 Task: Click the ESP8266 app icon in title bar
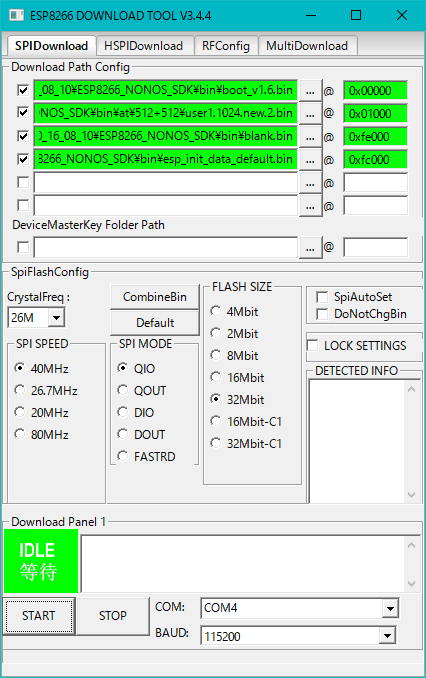pos(16,15)
